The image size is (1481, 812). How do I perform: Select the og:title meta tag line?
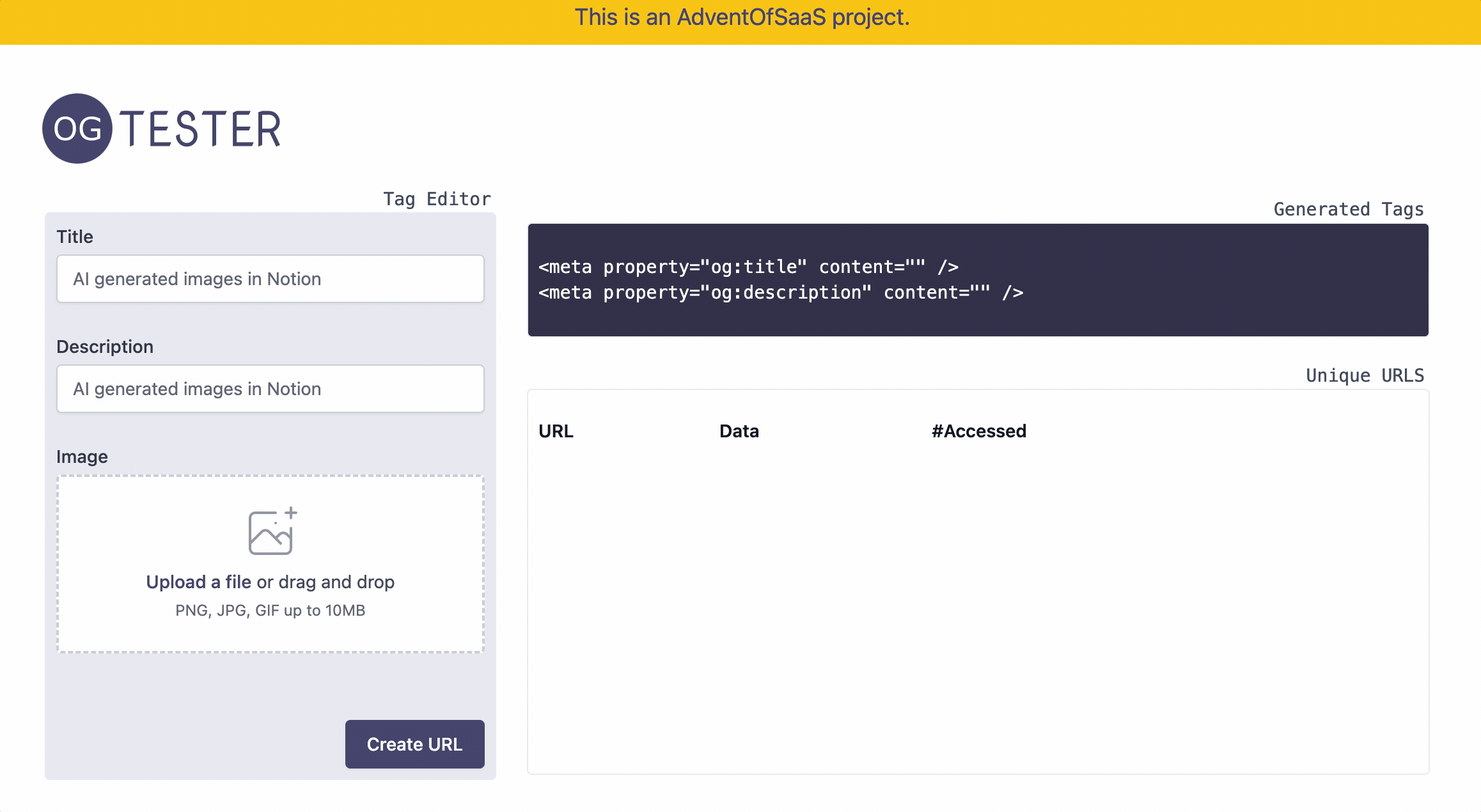pos(748,267)
